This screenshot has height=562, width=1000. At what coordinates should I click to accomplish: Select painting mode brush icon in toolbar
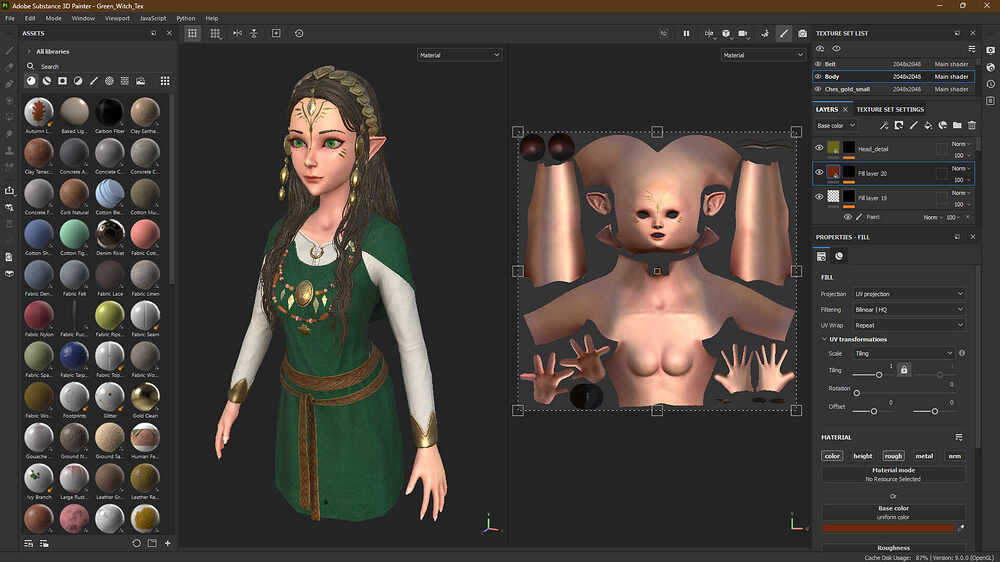(784, 33)
